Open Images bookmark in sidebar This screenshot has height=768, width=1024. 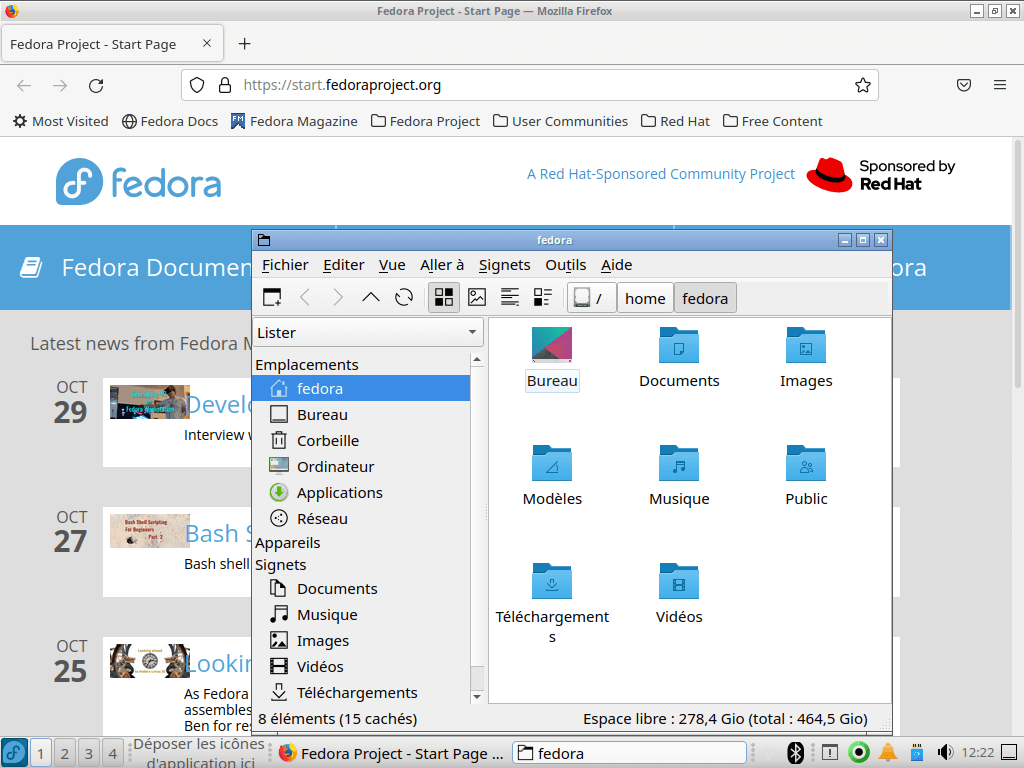(361, 641)
